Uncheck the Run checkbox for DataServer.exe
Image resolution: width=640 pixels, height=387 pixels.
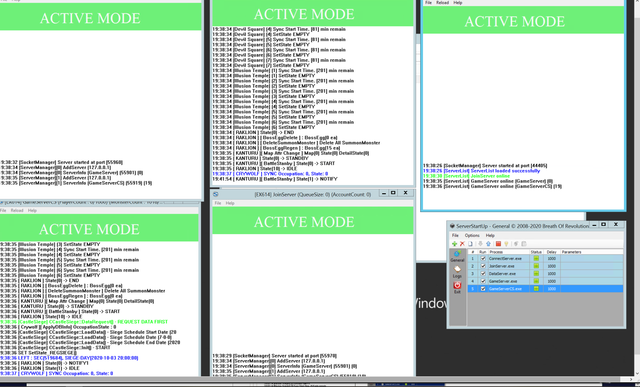[483, 274]
